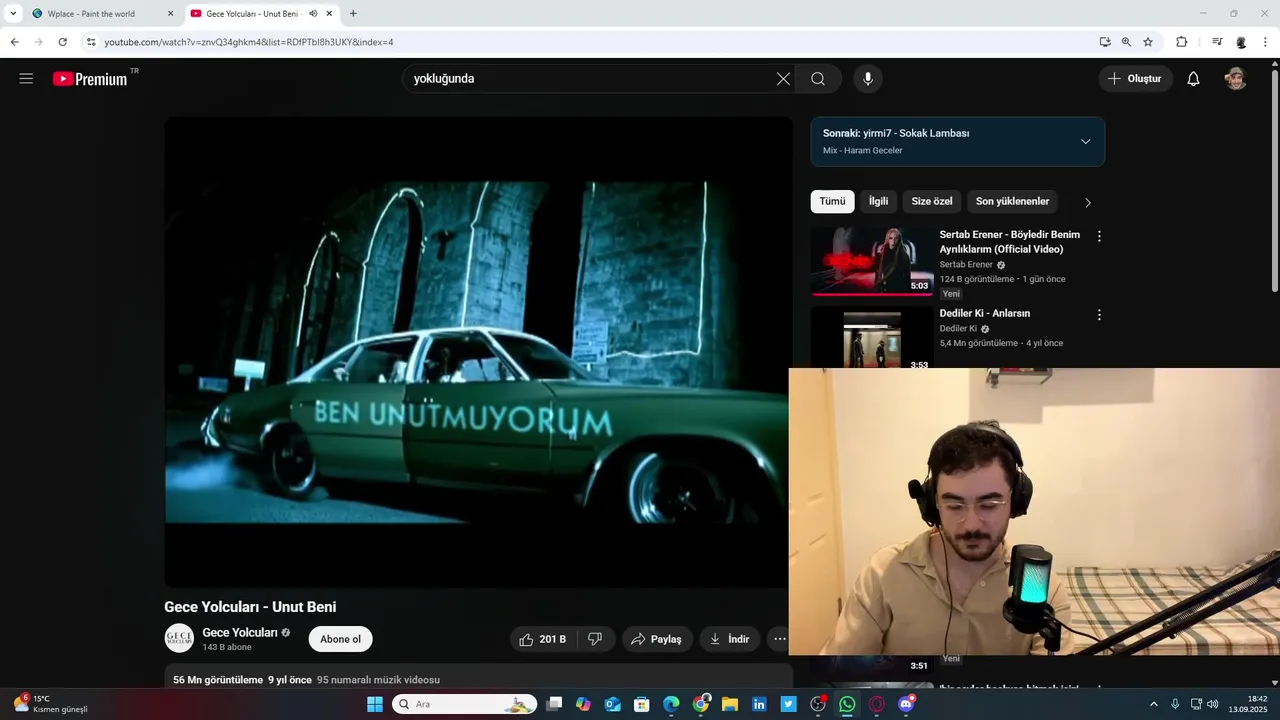The image size is (1280, 720).
Task: Open the Dediler Ki - Anlarsın title
Action: [984, 313]
